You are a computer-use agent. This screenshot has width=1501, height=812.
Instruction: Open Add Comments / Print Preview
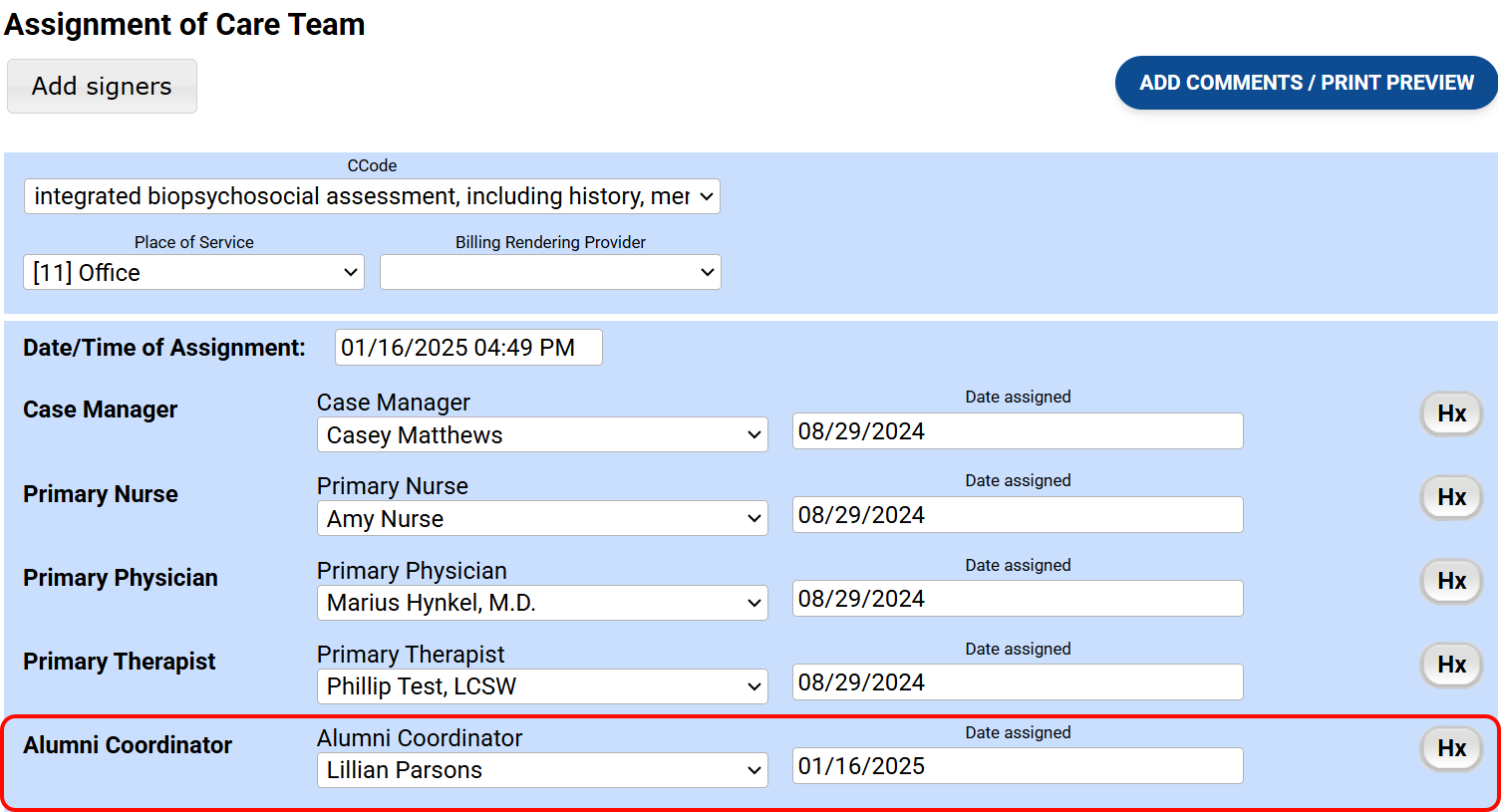coord(1306,83)
